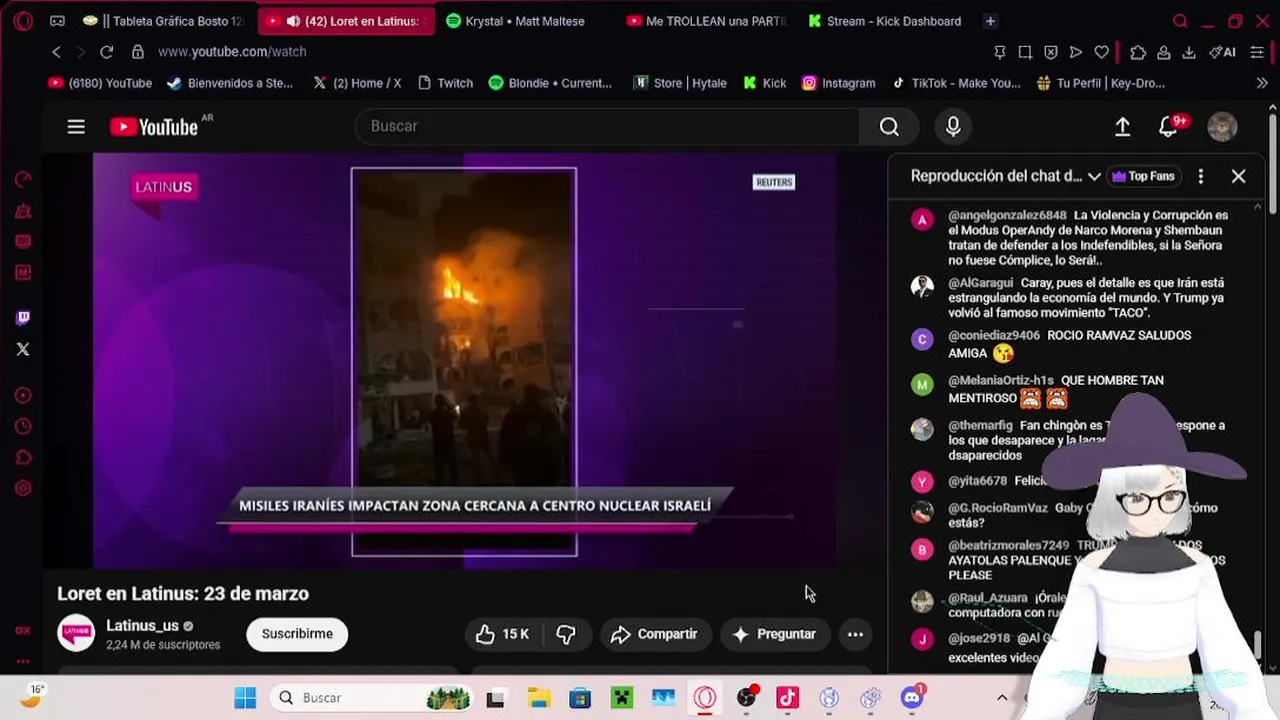Screen dimensions: 1280x720
Task: Open Extensions cube icon in sidebar
Action: pyautogui.click(x=23, y=458)
